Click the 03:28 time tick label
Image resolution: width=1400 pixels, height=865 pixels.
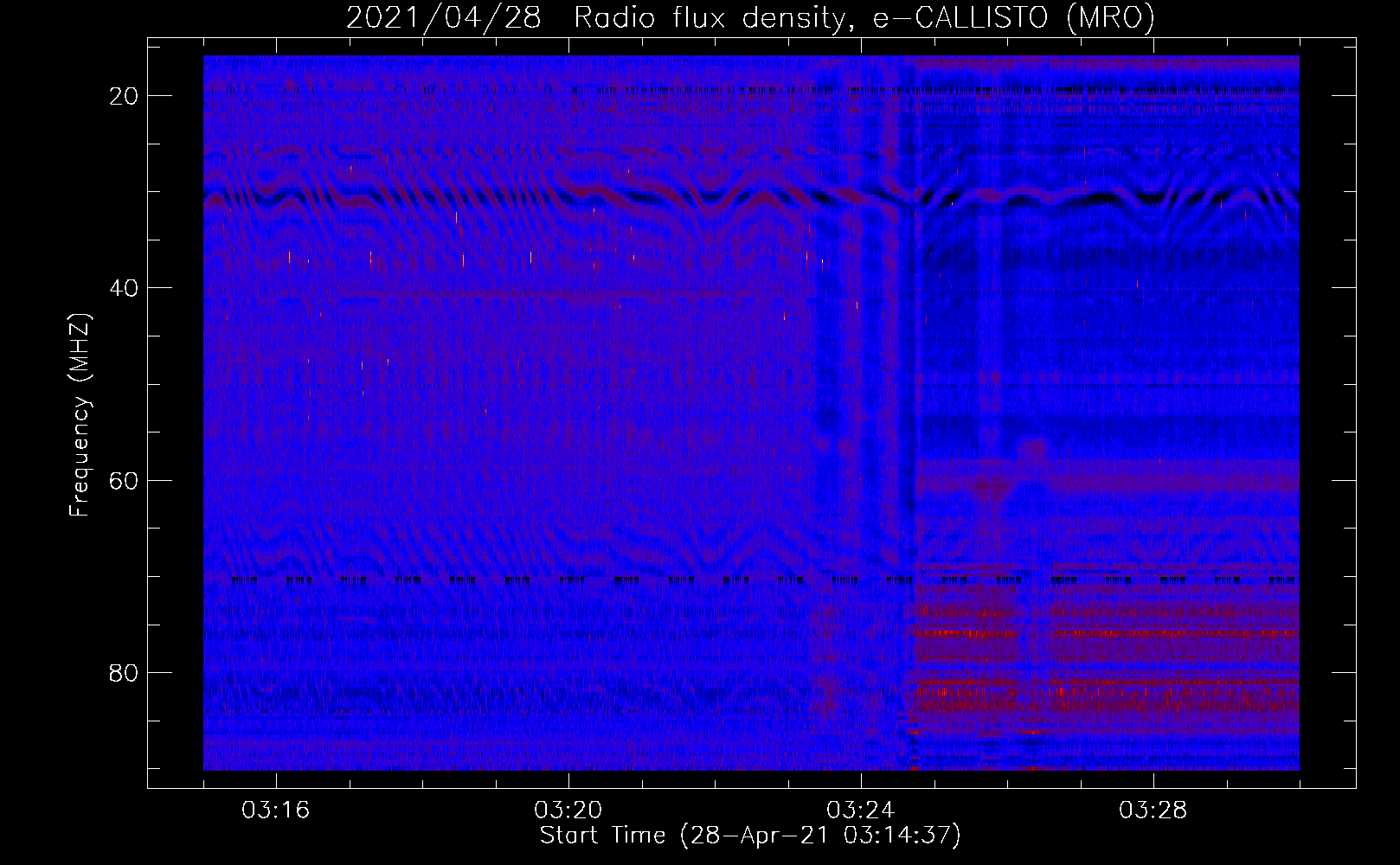click(1153, 811)
